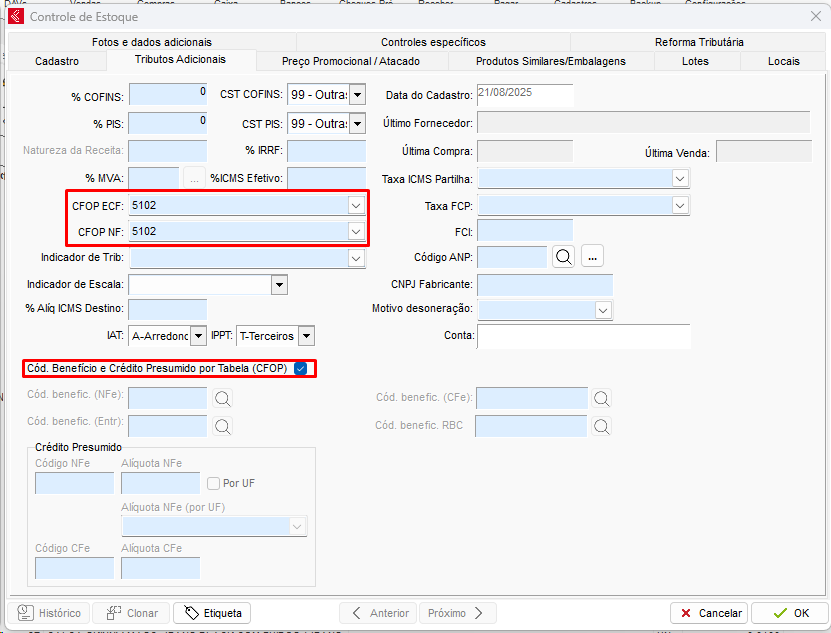831x633 pixels.
Task: Enable the Por UF checkbox
Action: (213, 483)
